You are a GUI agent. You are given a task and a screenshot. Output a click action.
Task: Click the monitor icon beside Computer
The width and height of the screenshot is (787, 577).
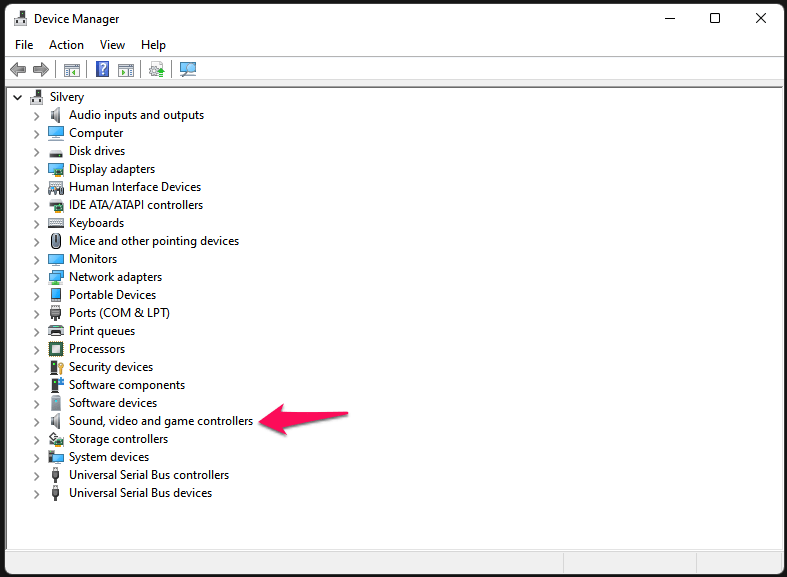click(56, 133)
